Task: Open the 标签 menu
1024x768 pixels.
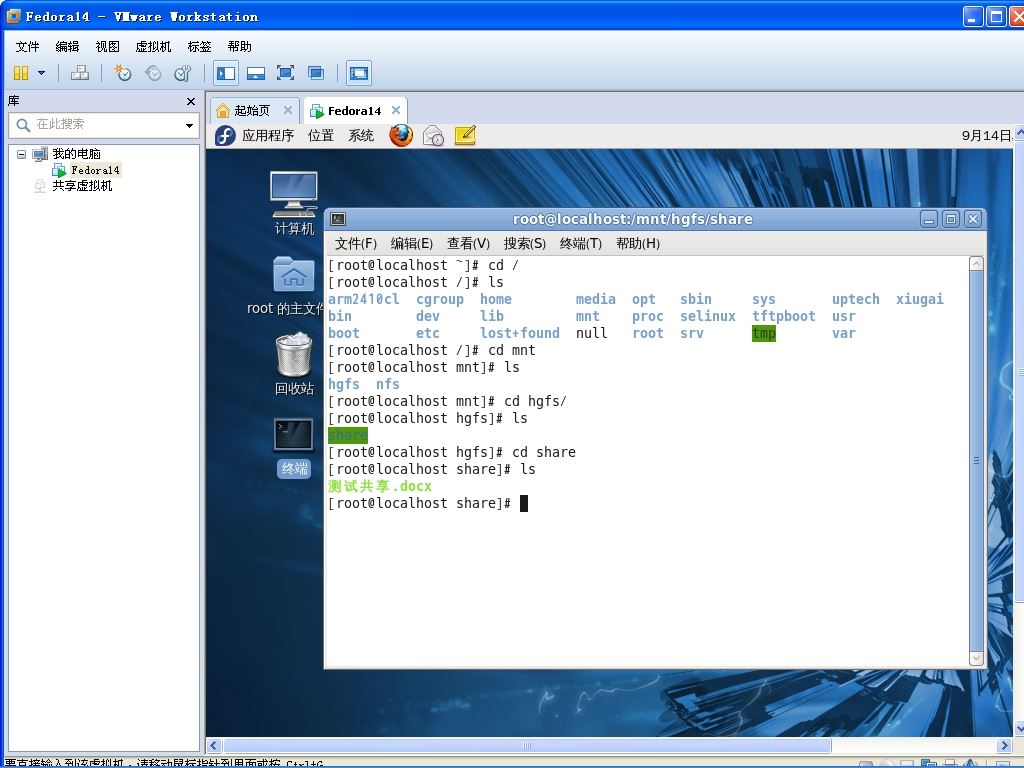Action: coord(199,46)
